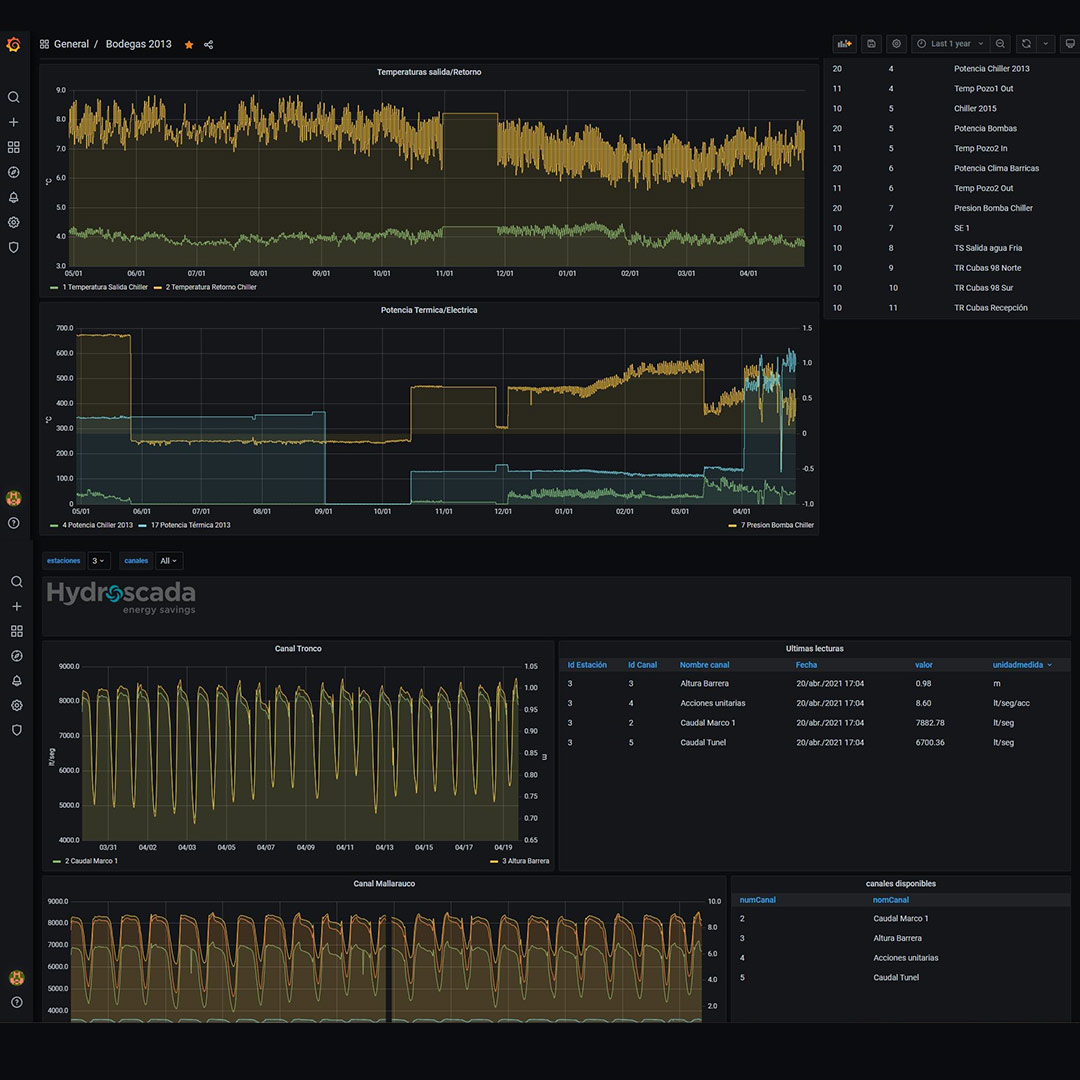Open dashboard settings gear in the top bar
The image size is (1080, 1080).
(x=896, y=44)
